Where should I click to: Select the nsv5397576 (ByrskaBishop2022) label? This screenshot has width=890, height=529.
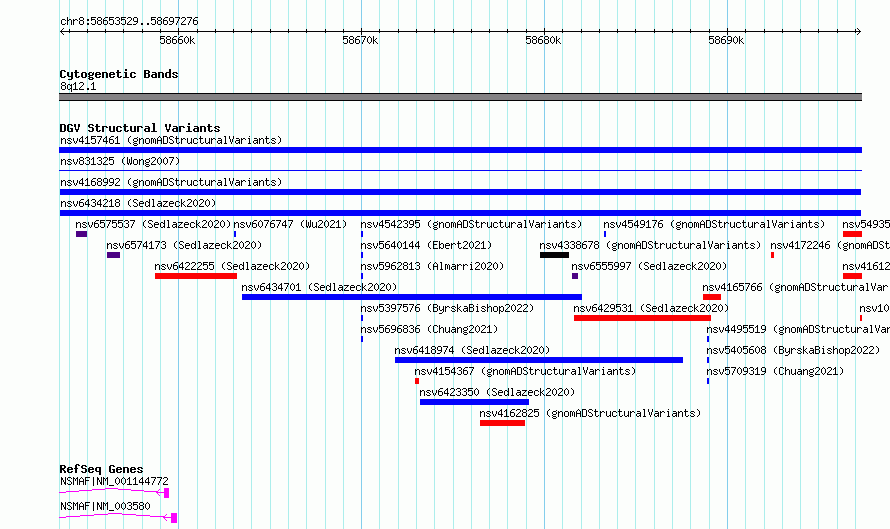pyautogui.click(x=447, y=308)
